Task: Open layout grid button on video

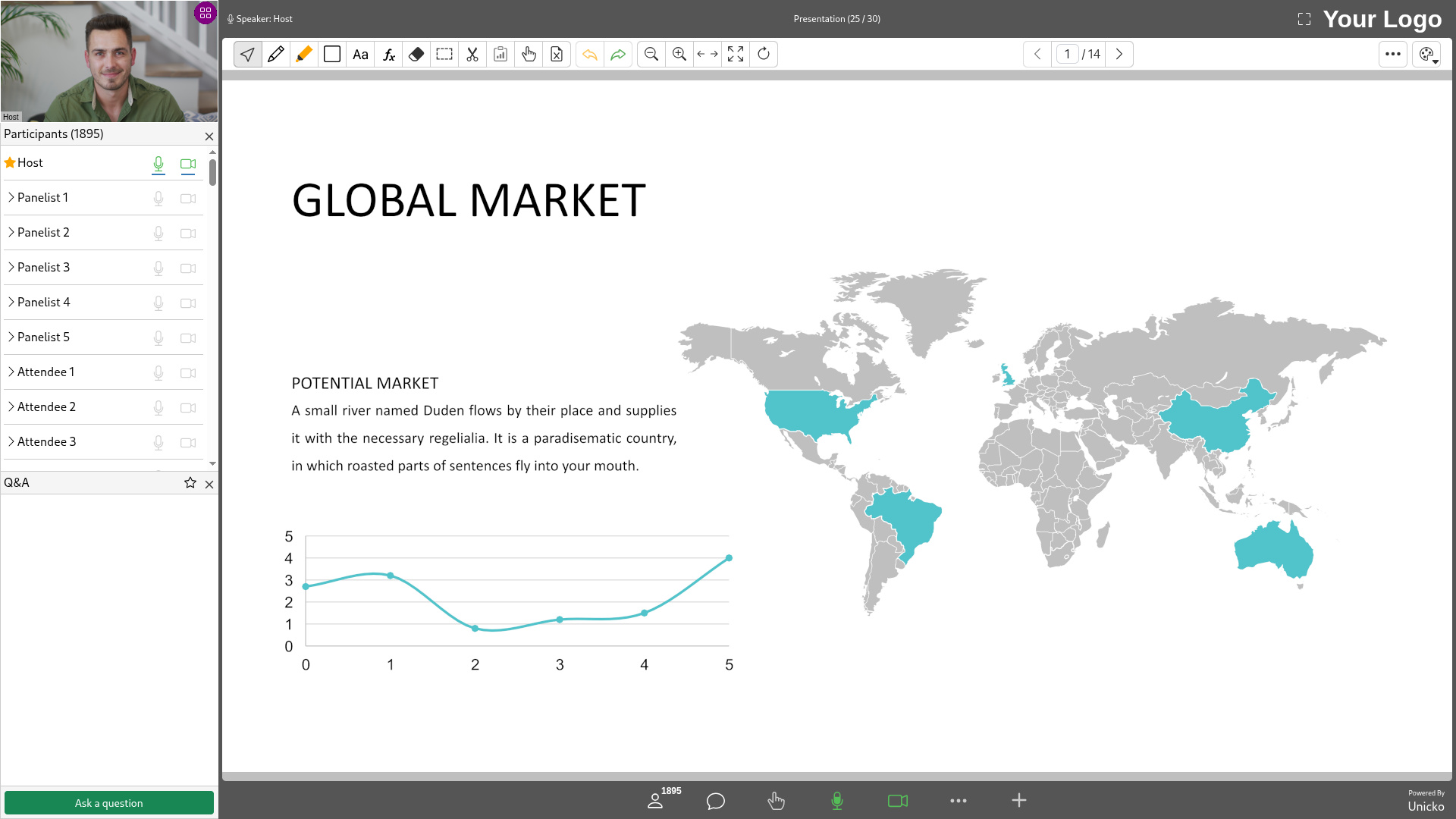Action: coord(206,13)
